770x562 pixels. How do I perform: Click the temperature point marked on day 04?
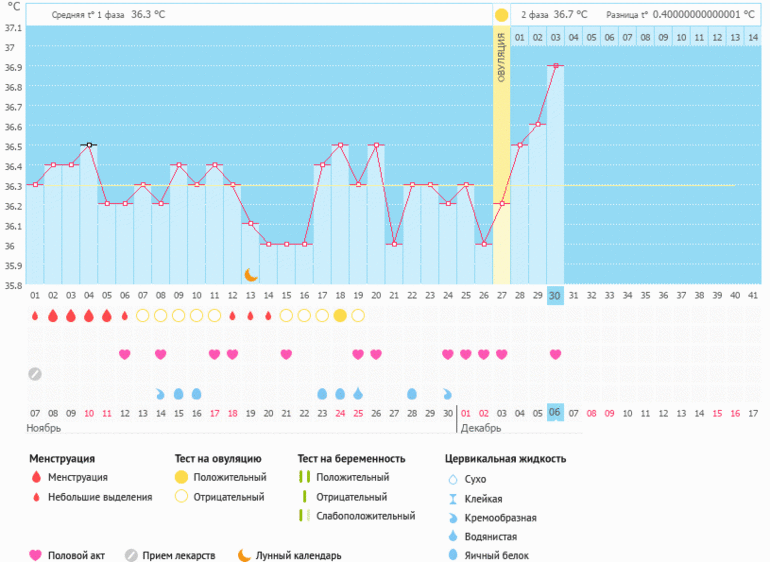pyautogui.click(x=89, y=145)
